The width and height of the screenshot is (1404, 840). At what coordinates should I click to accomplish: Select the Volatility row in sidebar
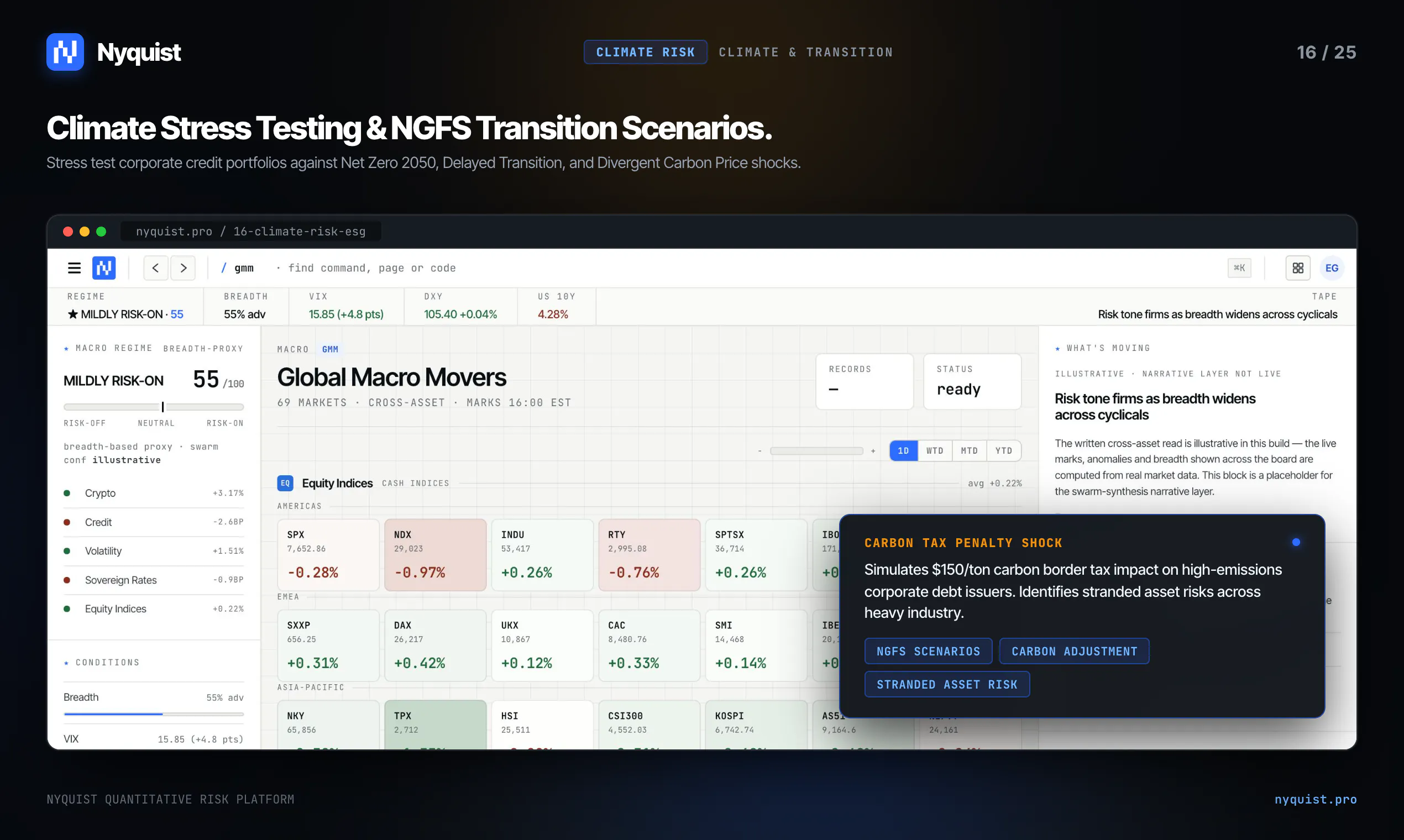tap(154, 551)
